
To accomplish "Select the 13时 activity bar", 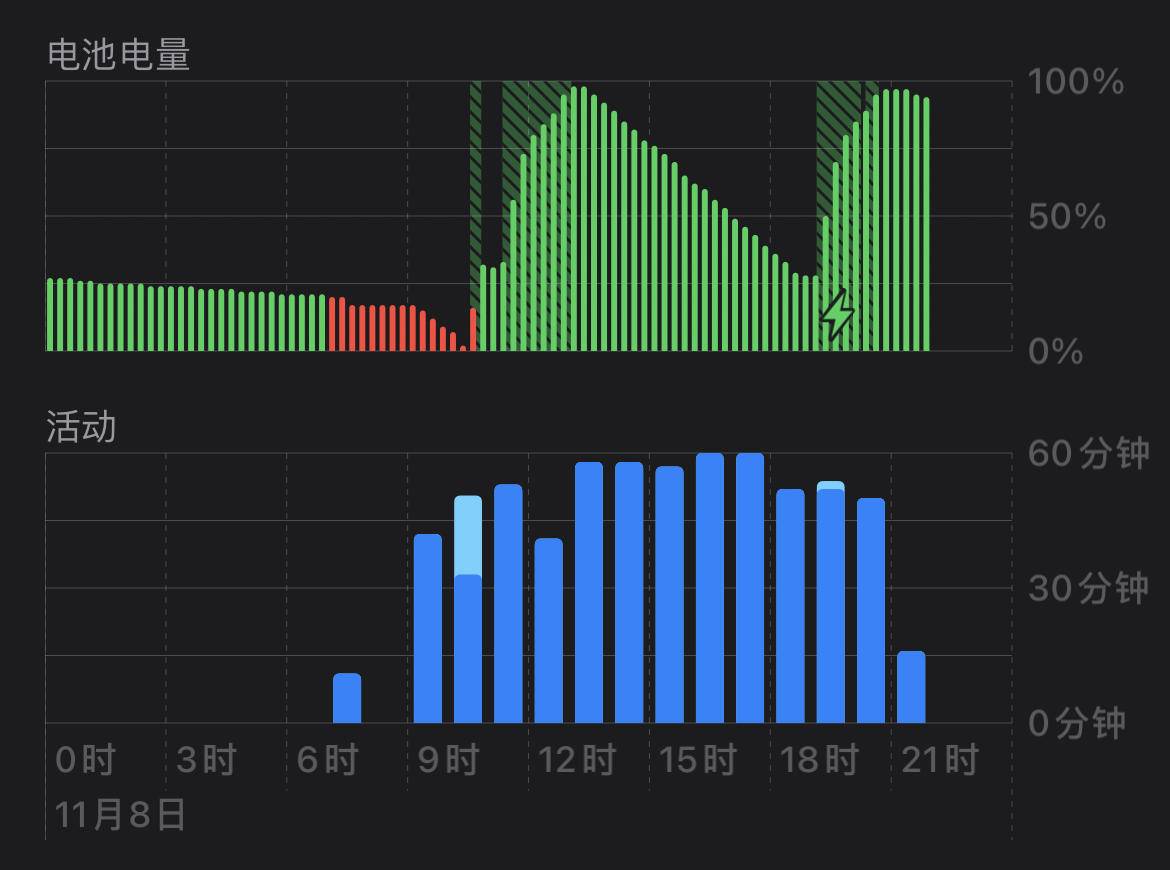I will [589, 592].
